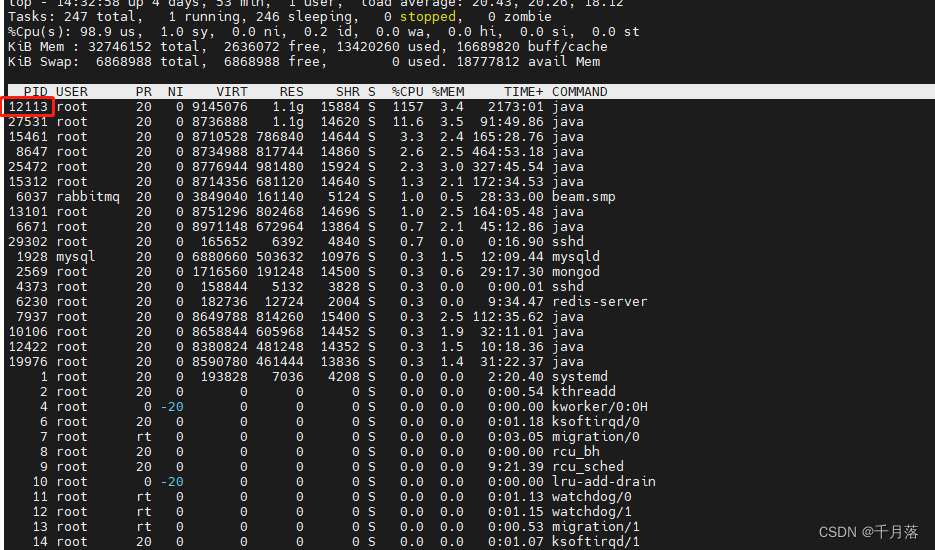Select lru-add-drain process name
935x550 pixels.
tap(603, 482)
